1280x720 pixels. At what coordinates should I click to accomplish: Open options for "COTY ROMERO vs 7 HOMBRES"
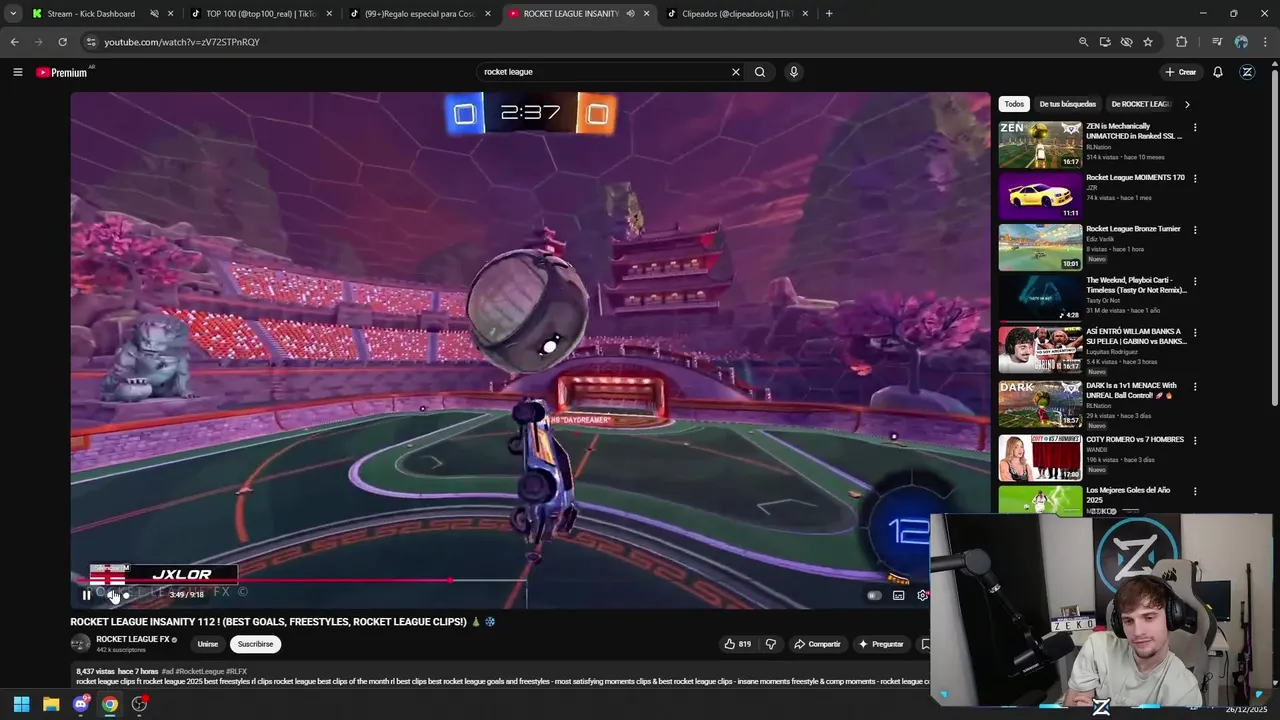tap(1194, 441)
